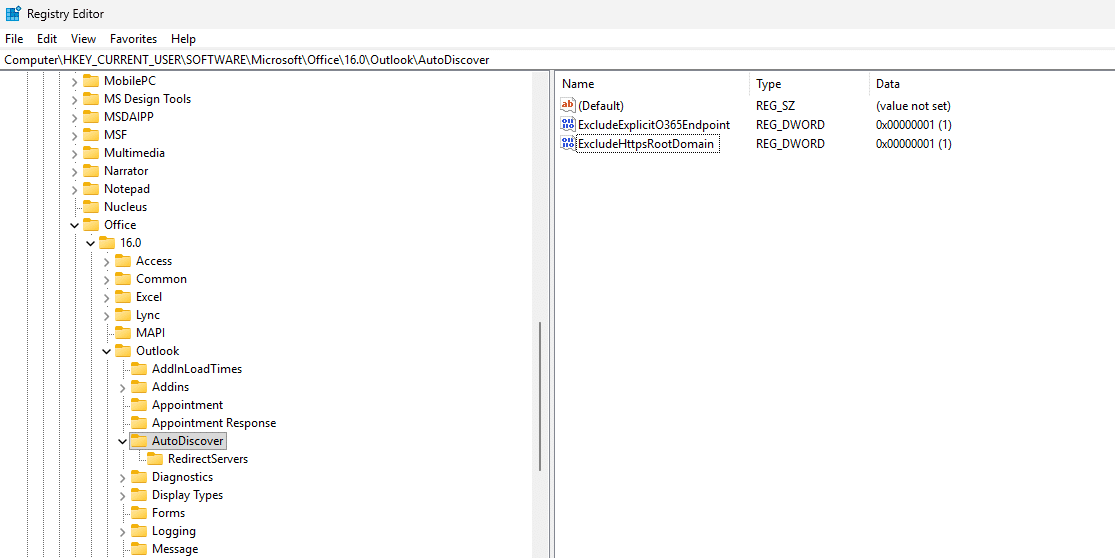Select the Logging key label

174,532
